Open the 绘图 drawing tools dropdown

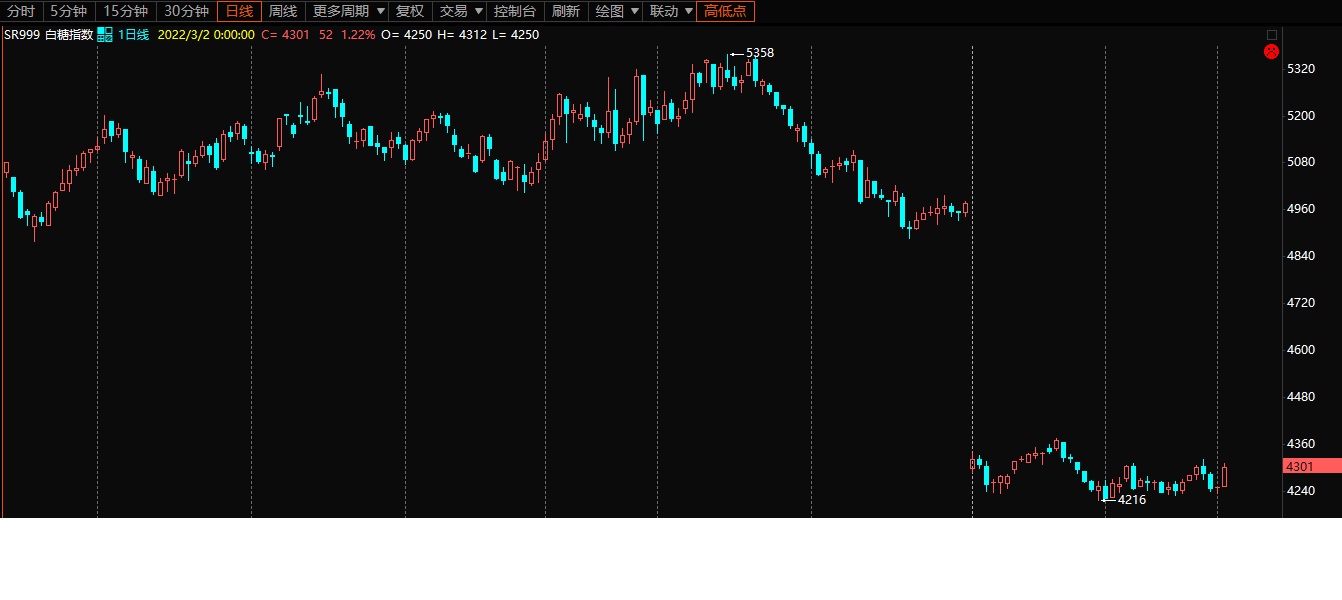[x=615, y=12]
